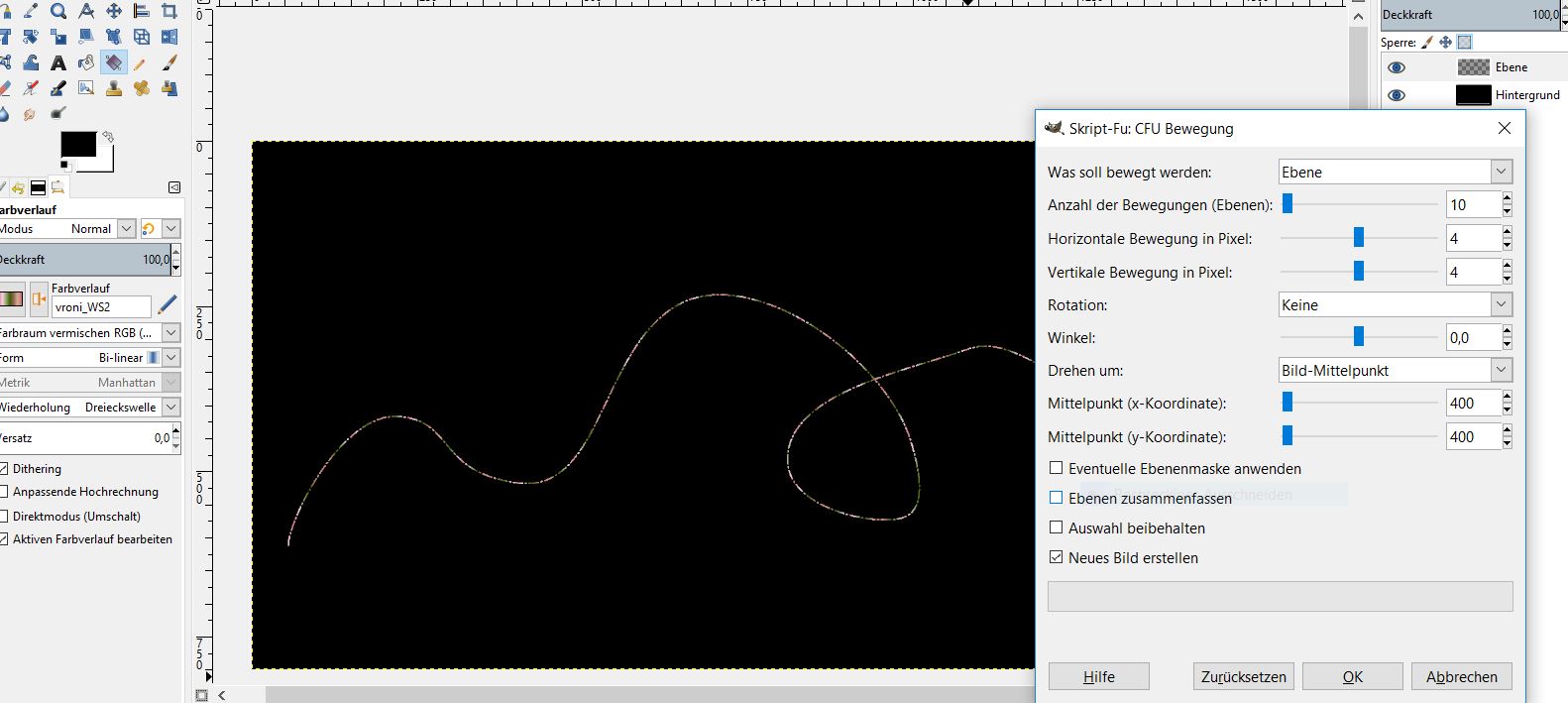Select the Crop tool

point(169,11)
